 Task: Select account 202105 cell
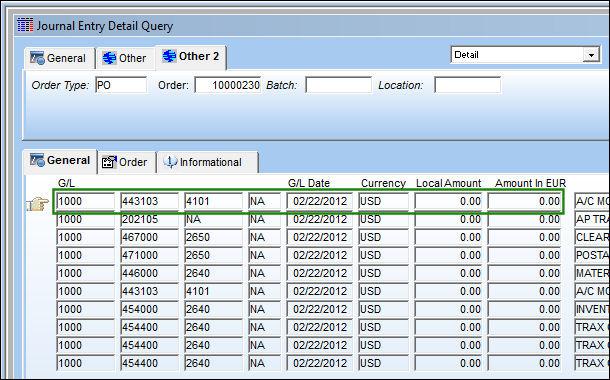(x=149, y=219)
